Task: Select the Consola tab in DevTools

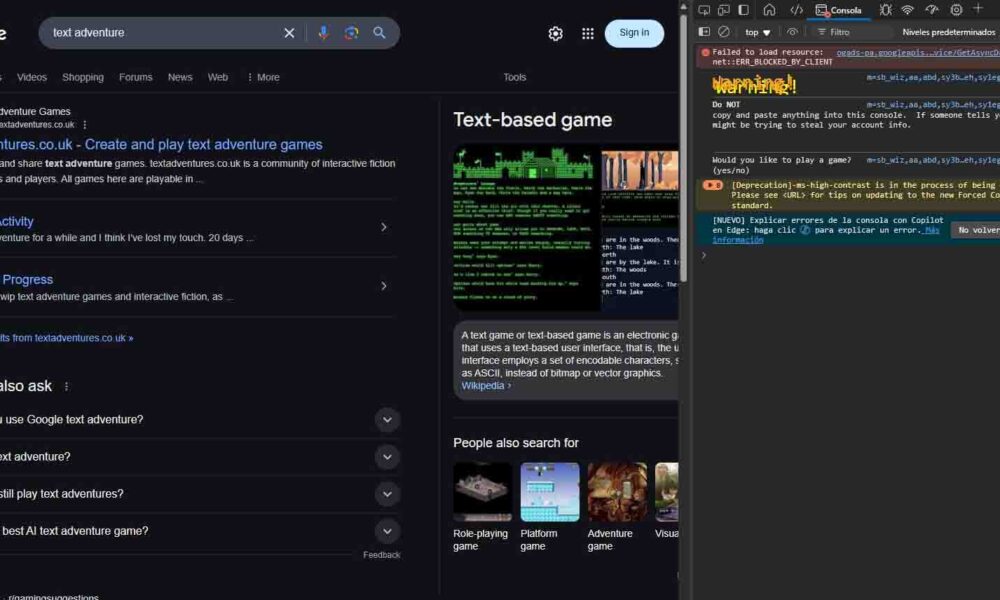Action: coord(839,10)
